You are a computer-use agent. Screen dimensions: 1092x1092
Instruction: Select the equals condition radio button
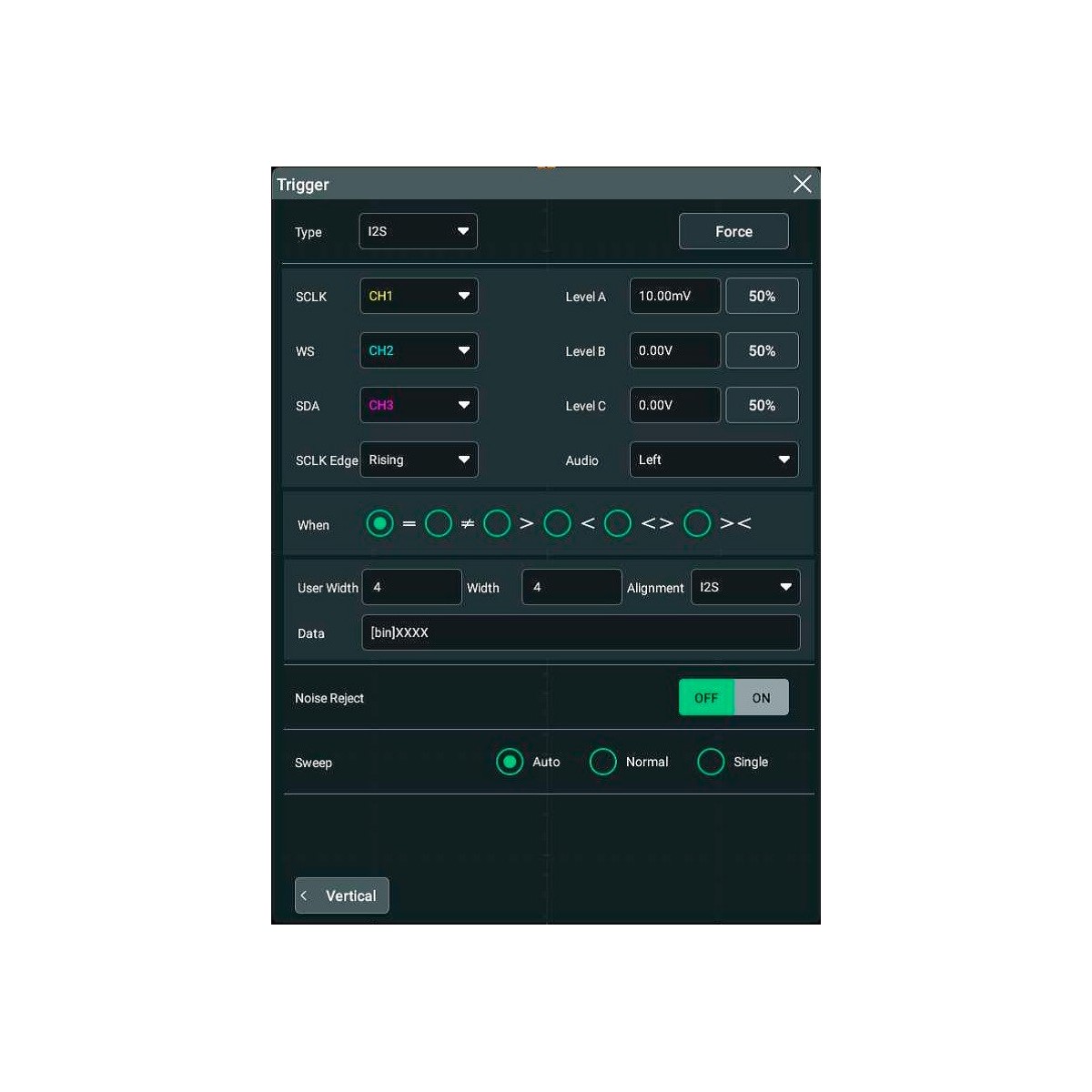click(x=379, y=523)
